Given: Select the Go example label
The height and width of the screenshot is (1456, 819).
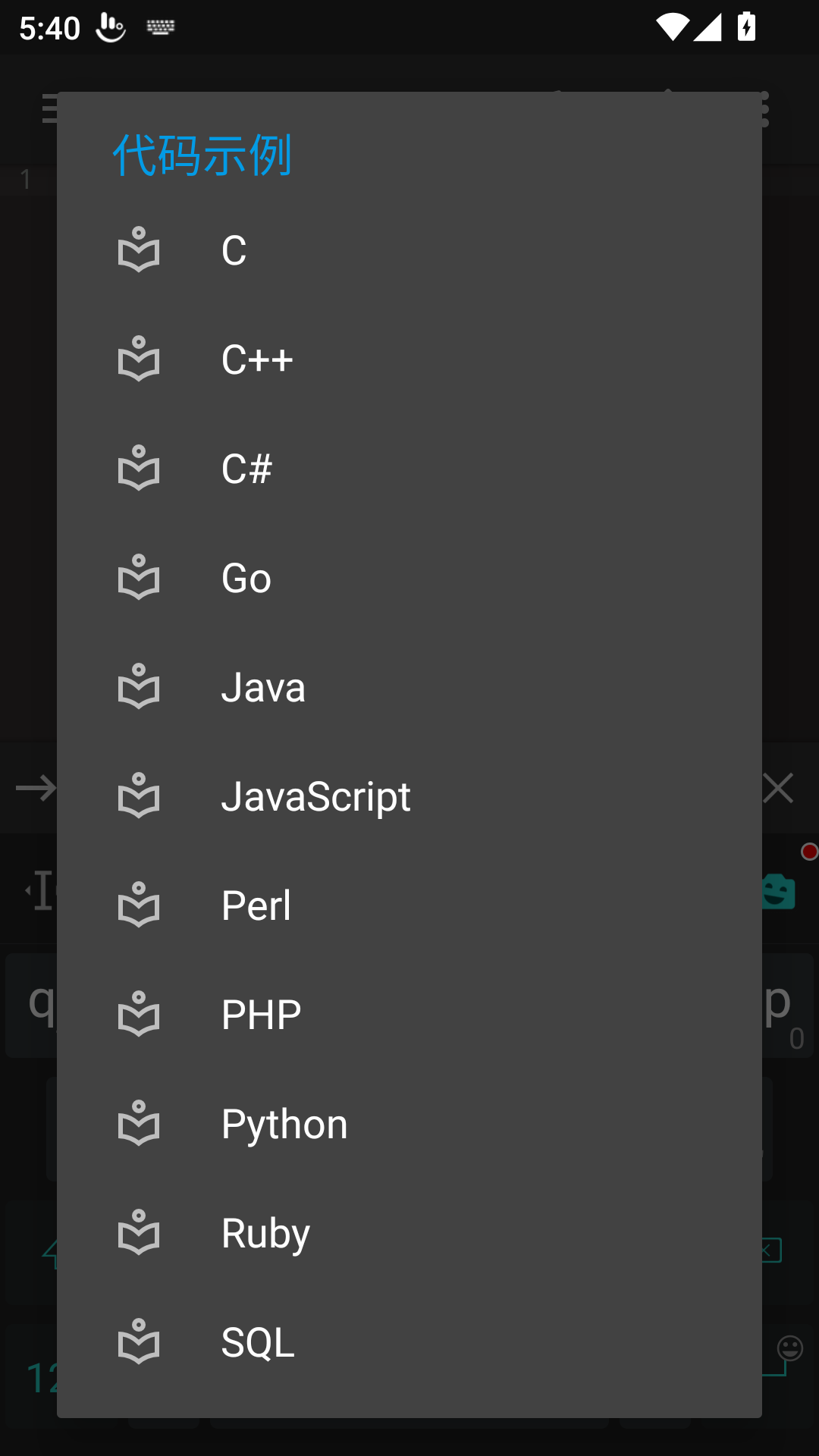Looking at the screenshot, I should tap(246, 578).
